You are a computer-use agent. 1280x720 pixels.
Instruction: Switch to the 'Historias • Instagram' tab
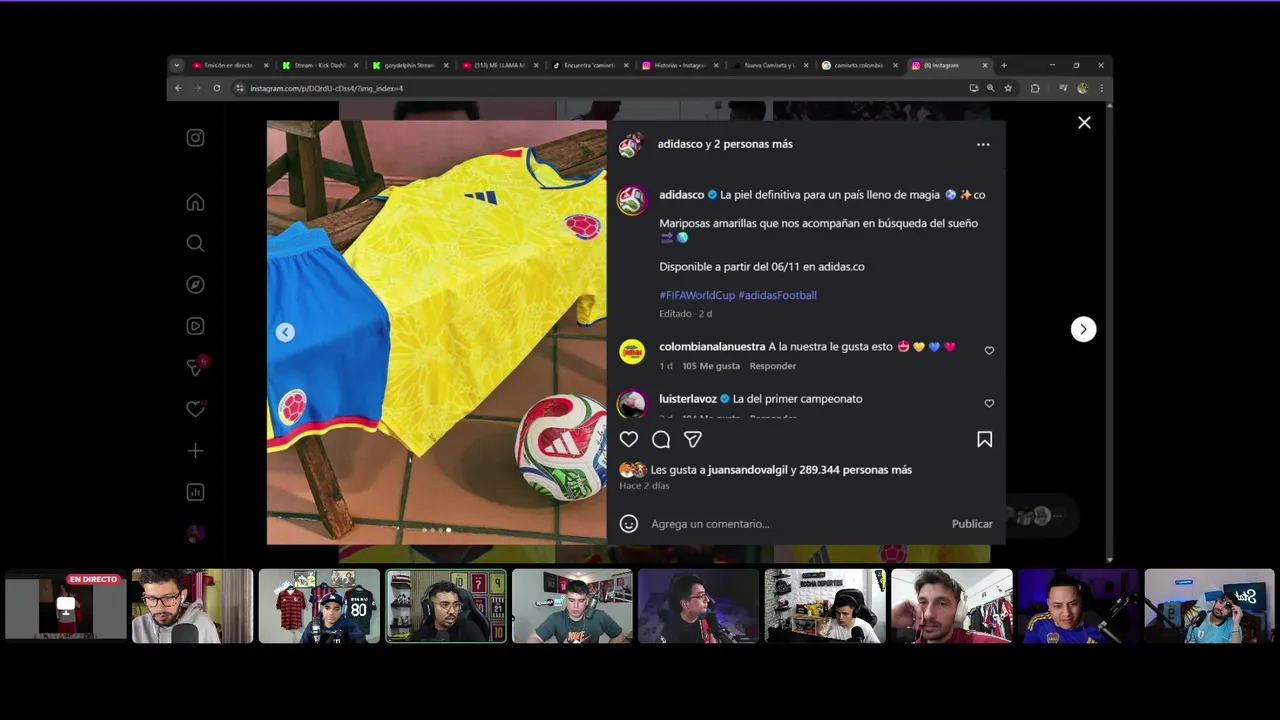678,65
